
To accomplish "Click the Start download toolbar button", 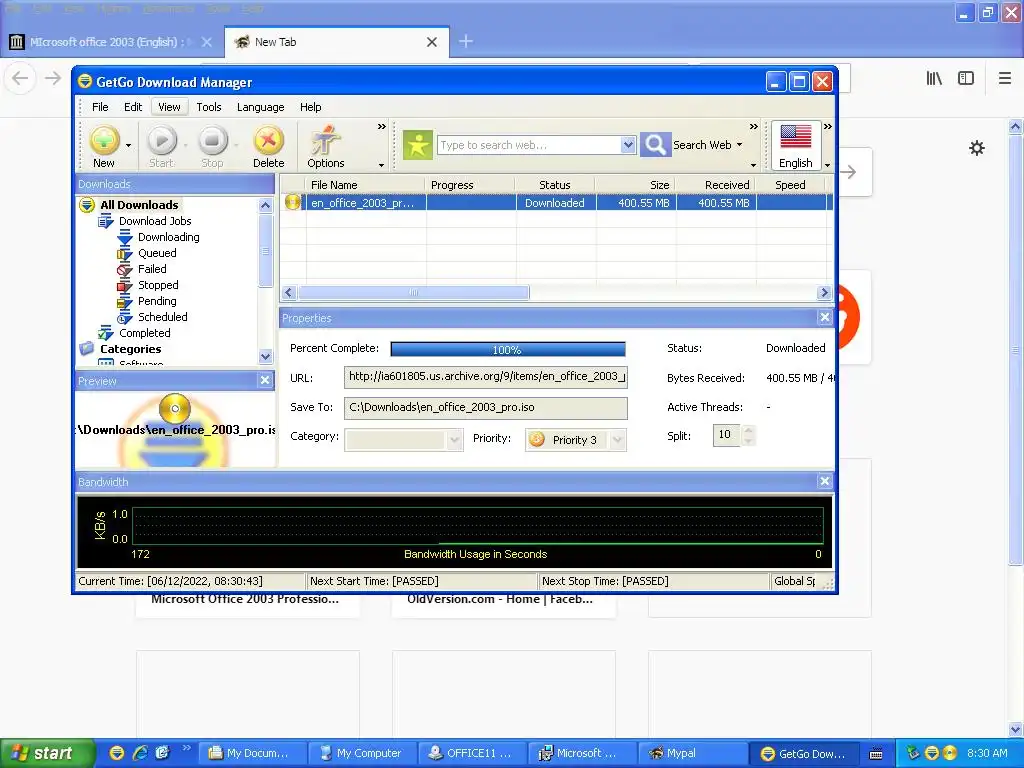I will (161, 146).
